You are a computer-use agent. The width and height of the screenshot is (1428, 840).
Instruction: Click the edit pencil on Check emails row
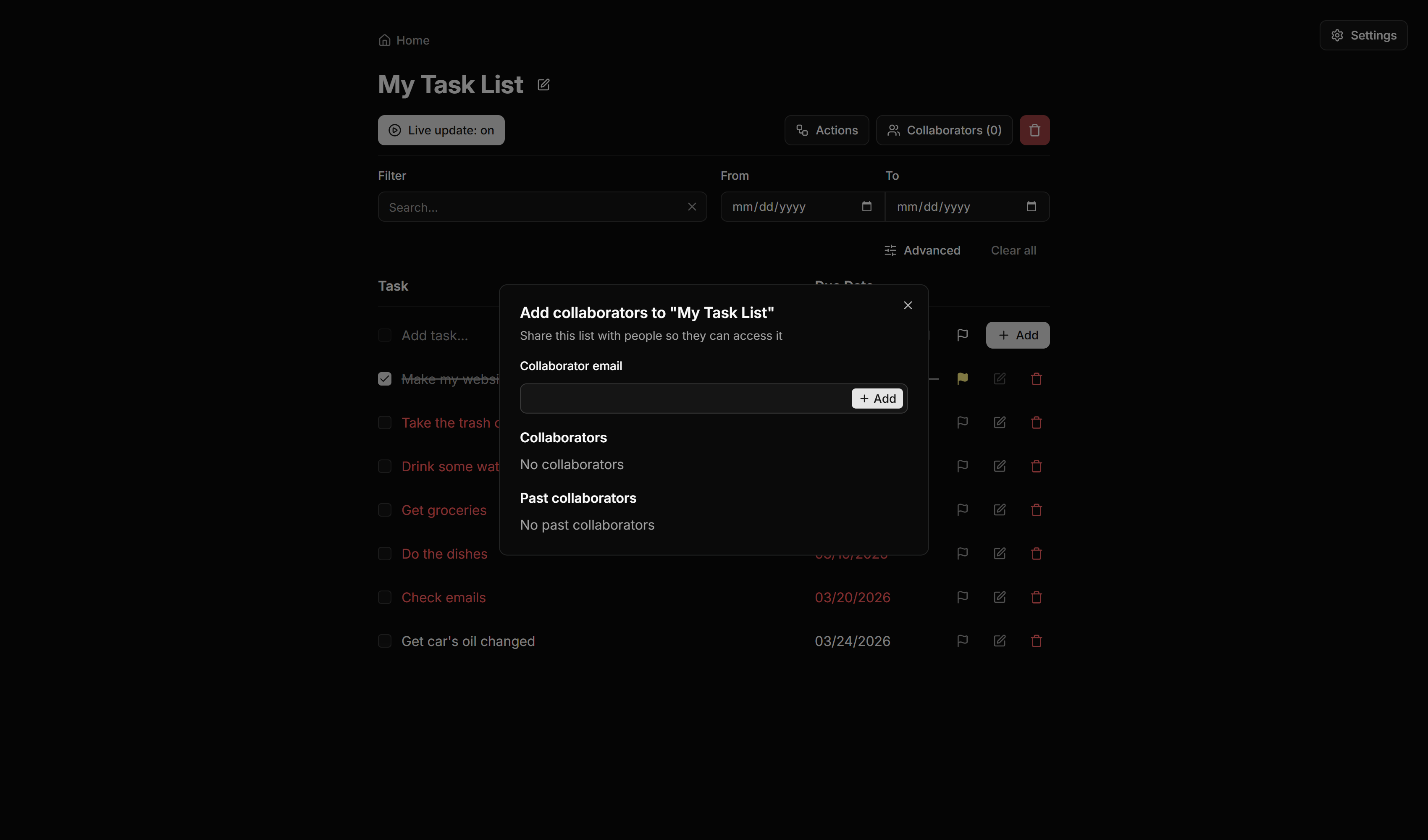click(x=999, y=597)
